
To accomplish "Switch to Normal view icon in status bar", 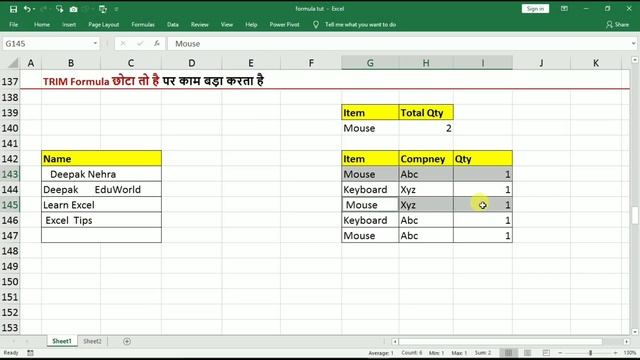I will [508, 353].
